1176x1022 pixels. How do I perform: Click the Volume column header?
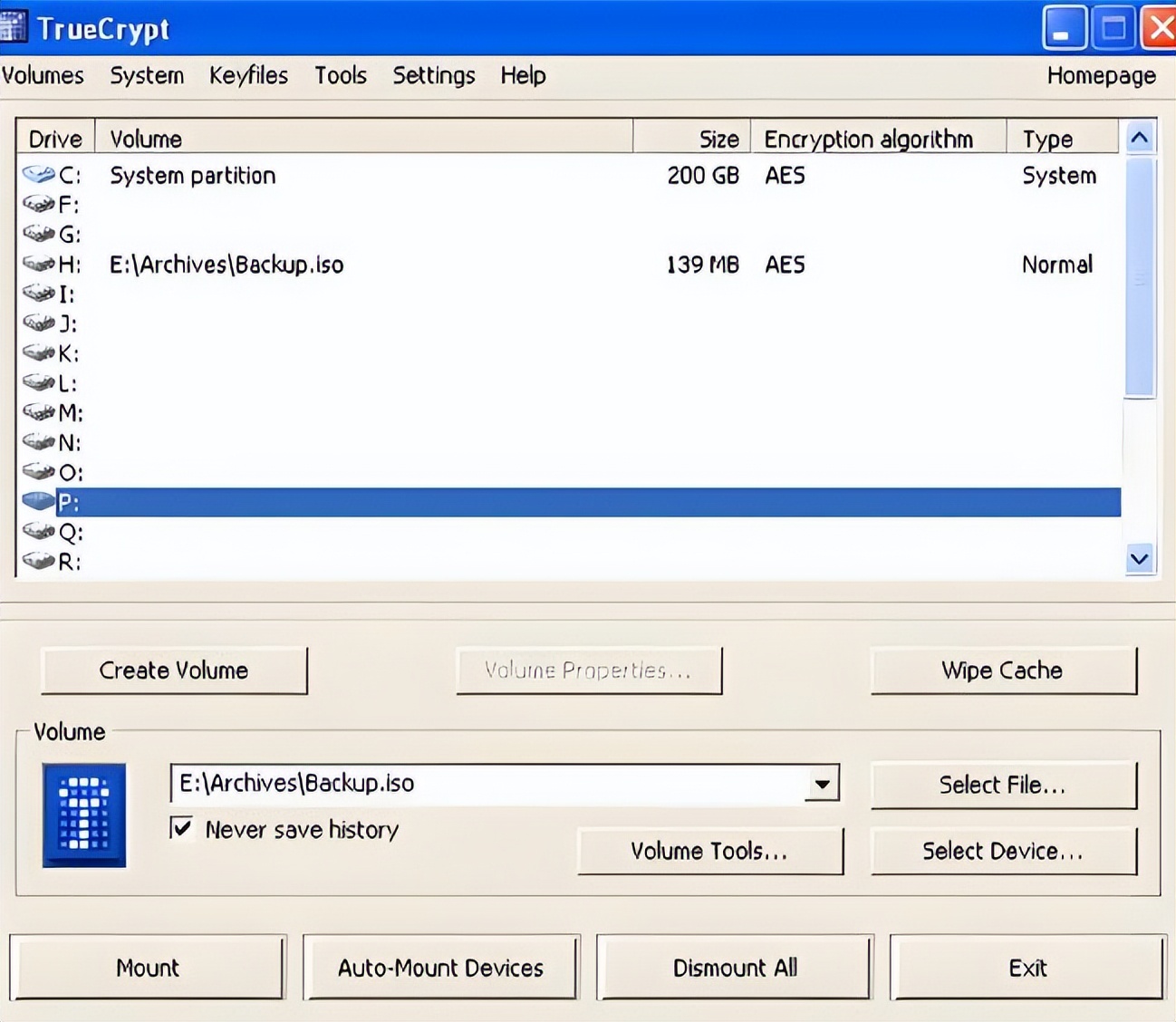tap(364, 139)
